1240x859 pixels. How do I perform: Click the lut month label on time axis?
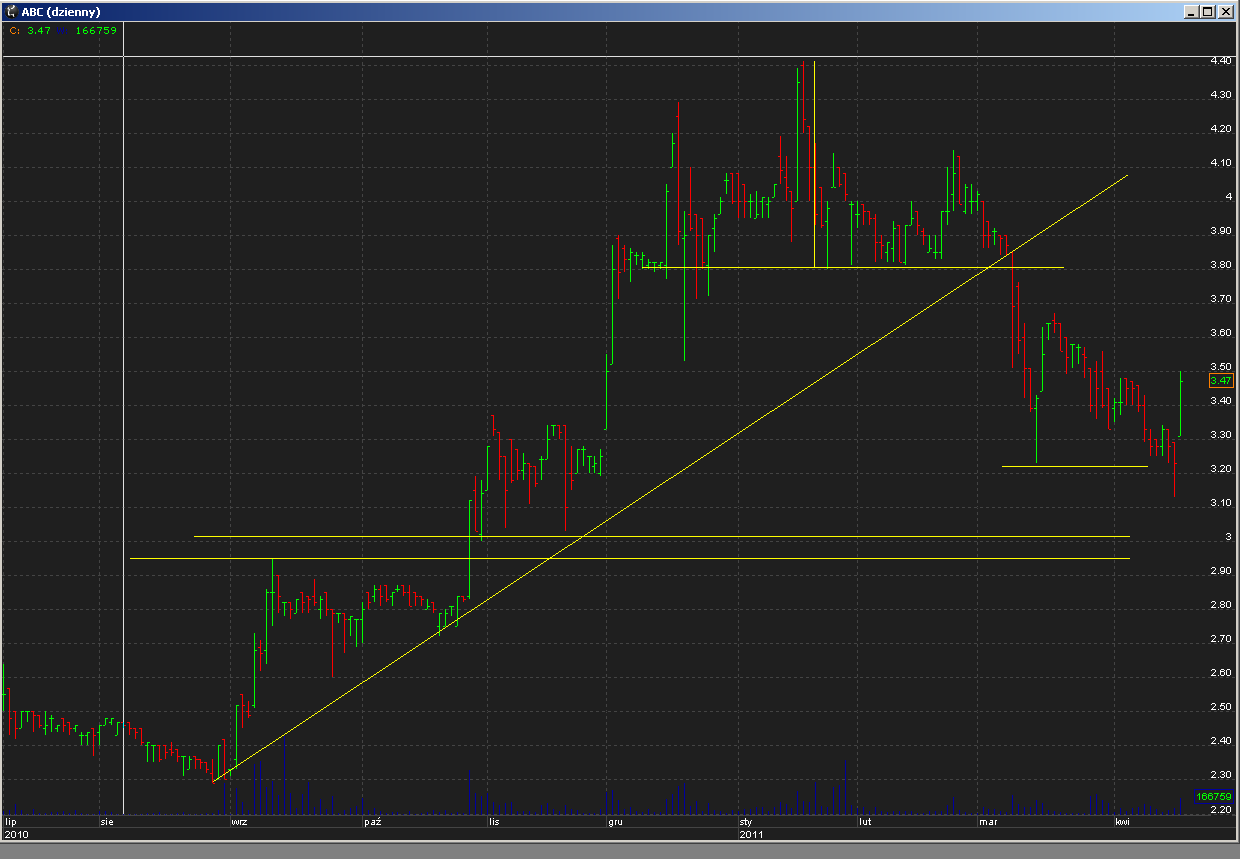866,822
